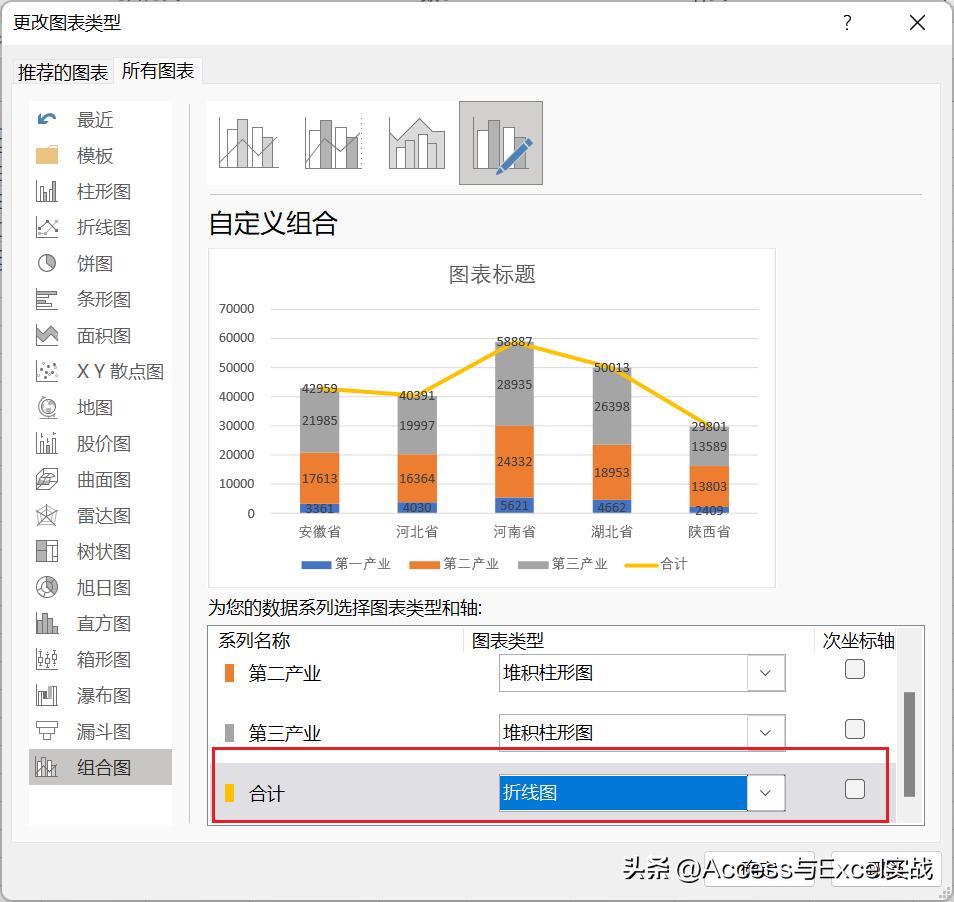Enable secondary axis for 第二产业 series
Image resolution: width=954 pixels, height=902 pixels.
pyautogui.click(x=855, y=668)
